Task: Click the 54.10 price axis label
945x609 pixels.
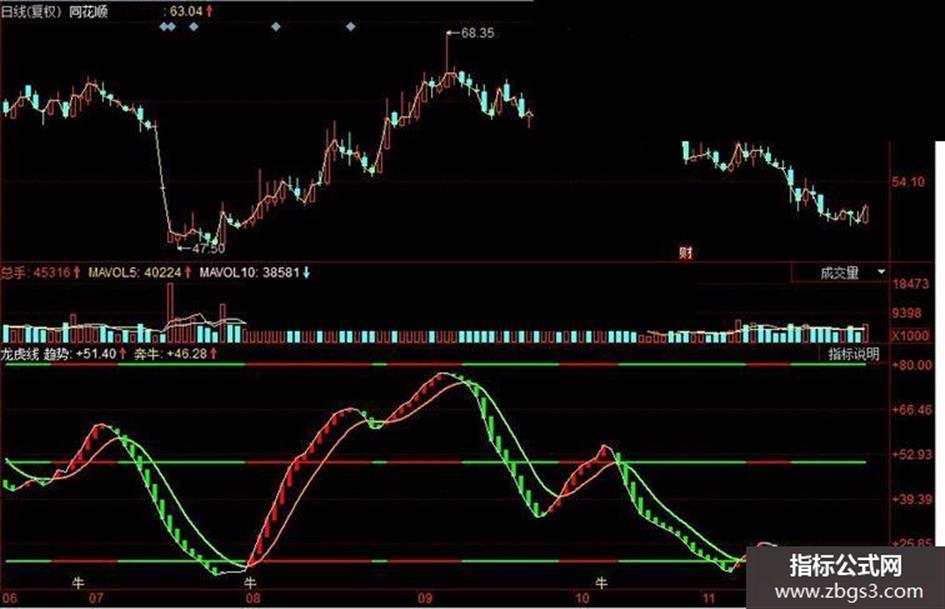Action: (x=908, y=181)
